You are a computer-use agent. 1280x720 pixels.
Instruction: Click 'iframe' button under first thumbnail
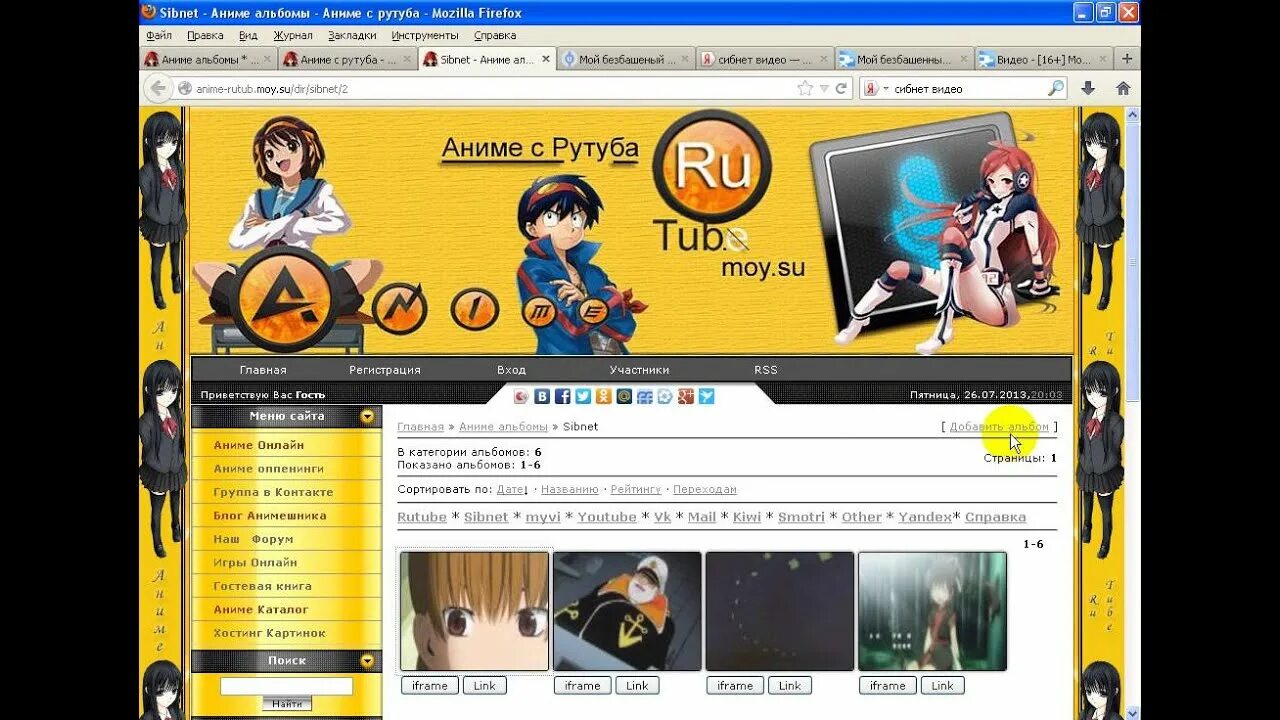pyautogui.click(x=430, y=685)
